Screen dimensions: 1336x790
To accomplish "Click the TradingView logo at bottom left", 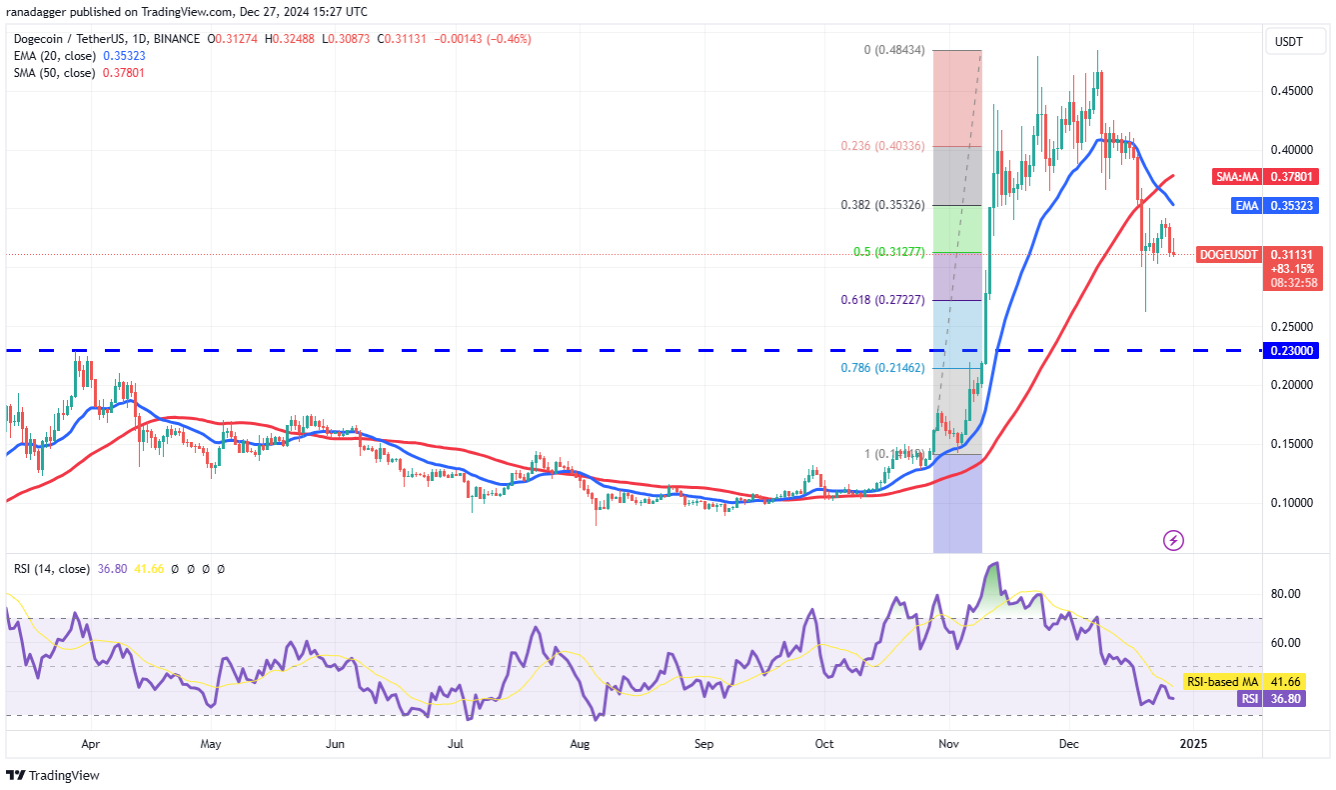I will pyautogui.click(x=53, y=775).
